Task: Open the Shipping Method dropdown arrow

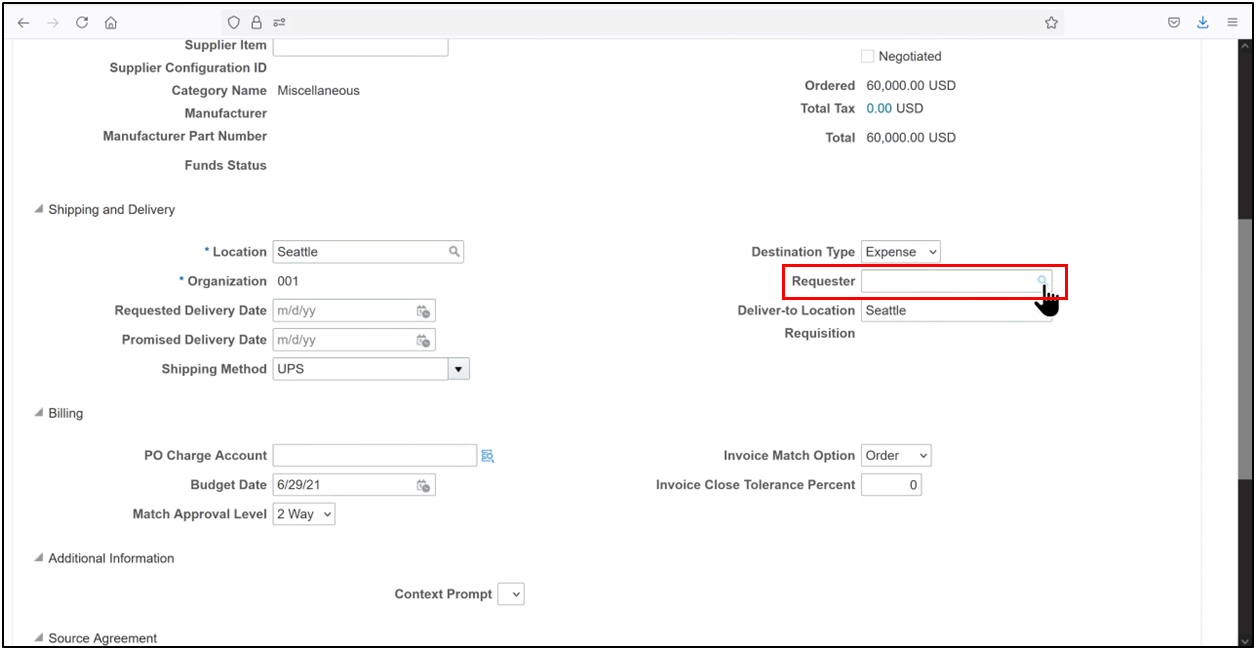Action: click(458, 368)
